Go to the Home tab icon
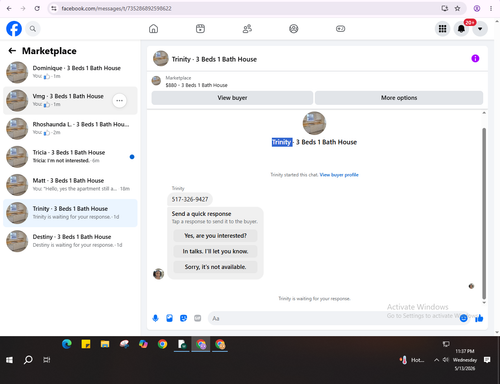 (x=153, y=29)
